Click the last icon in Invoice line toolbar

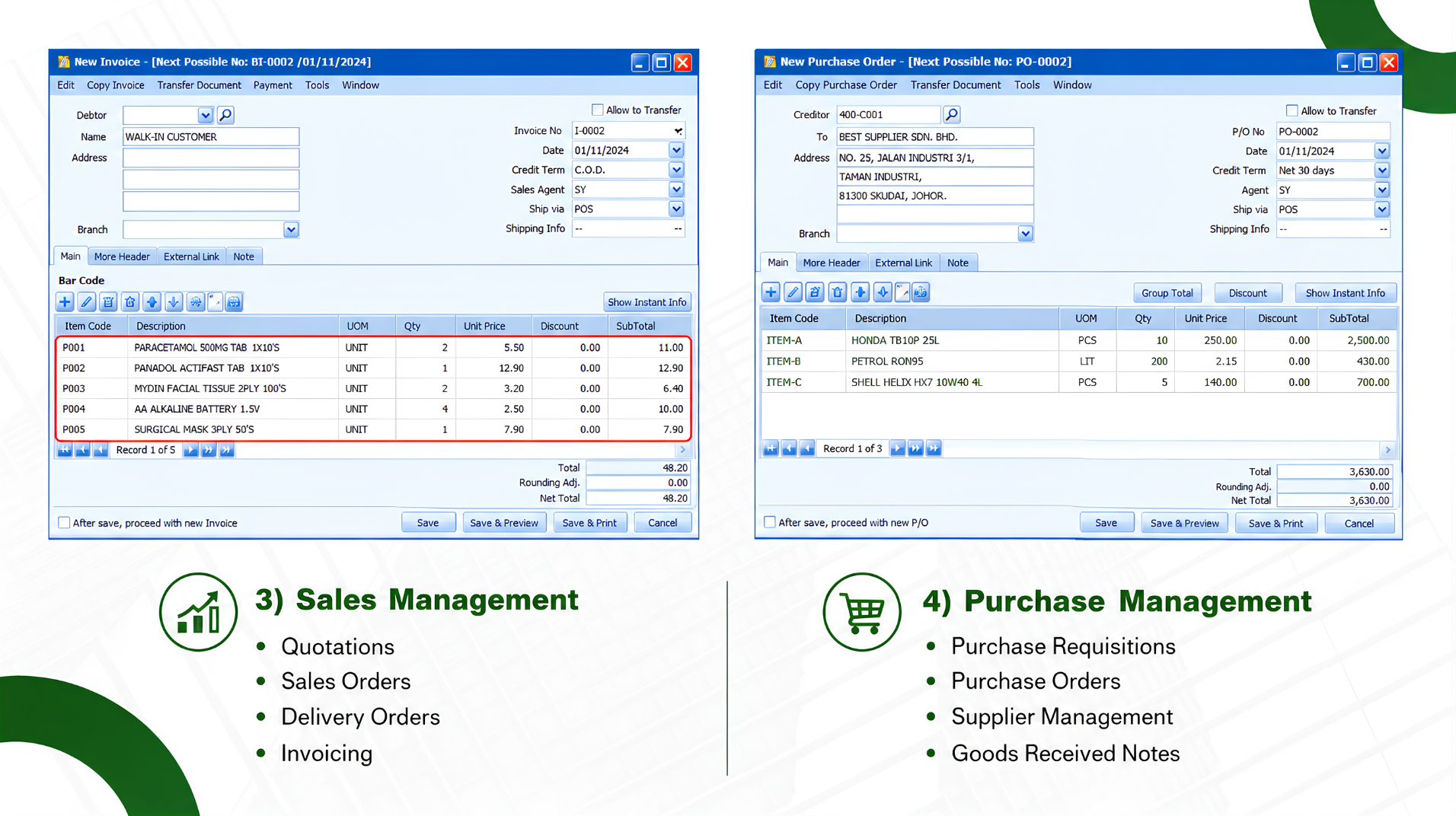tap(234, 302)
